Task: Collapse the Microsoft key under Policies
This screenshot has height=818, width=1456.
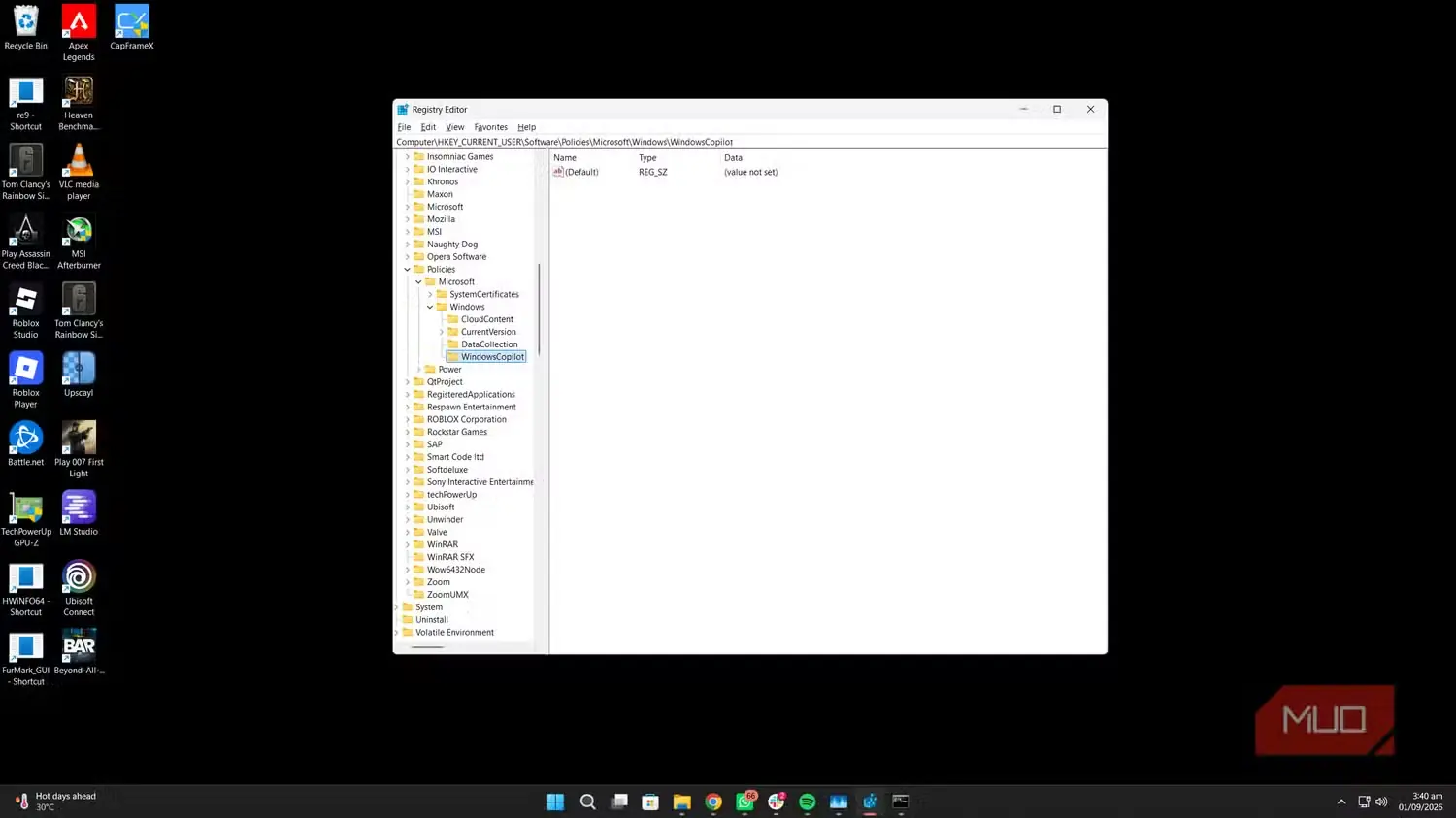Action: (x=418, y=282)
